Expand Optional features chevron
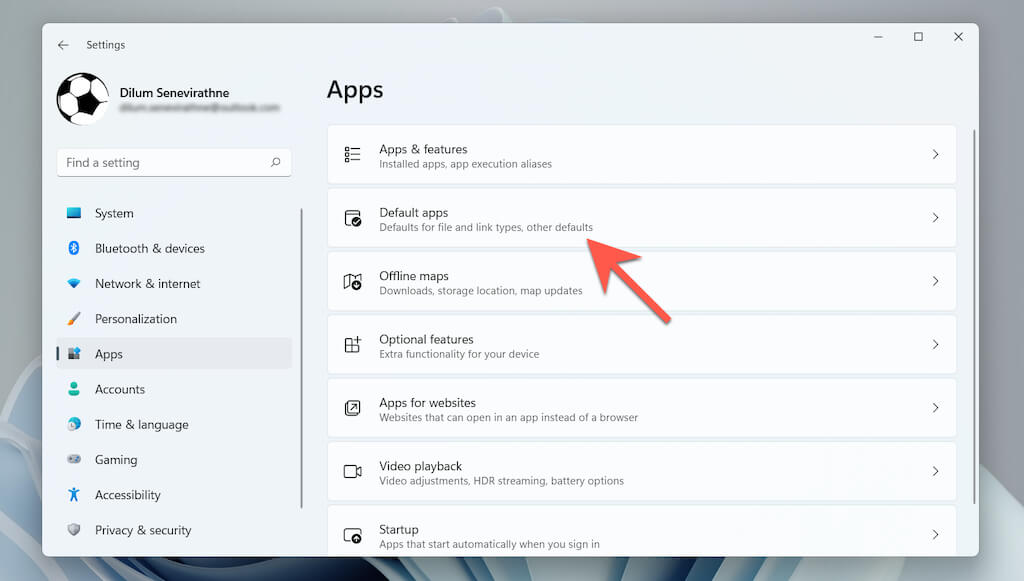 (x=935, y=345)
